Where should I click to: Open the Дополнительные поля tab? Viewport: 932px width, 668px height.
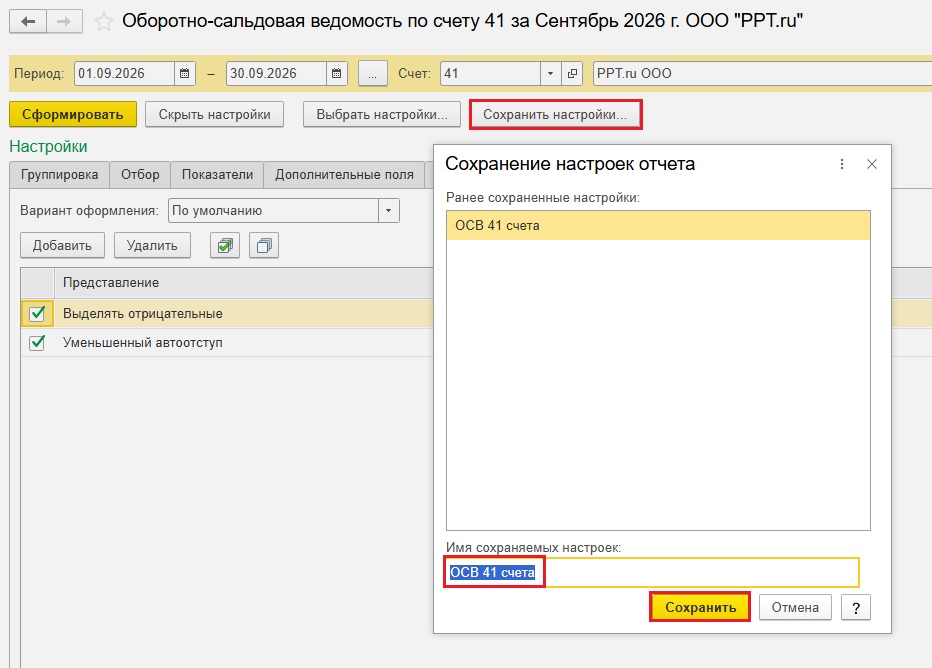pyautogui.click(x=344, y=175)
